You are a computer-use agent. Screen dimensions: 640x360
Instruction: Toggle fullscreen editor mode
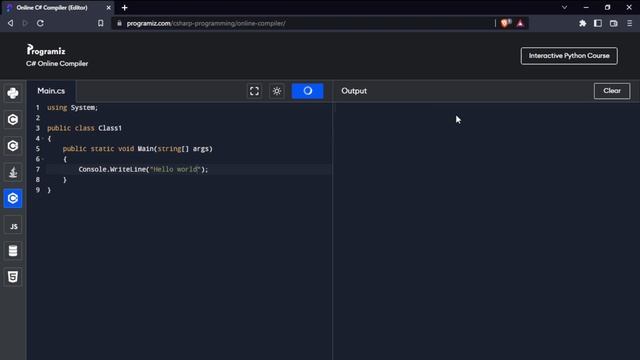[254, 91]
